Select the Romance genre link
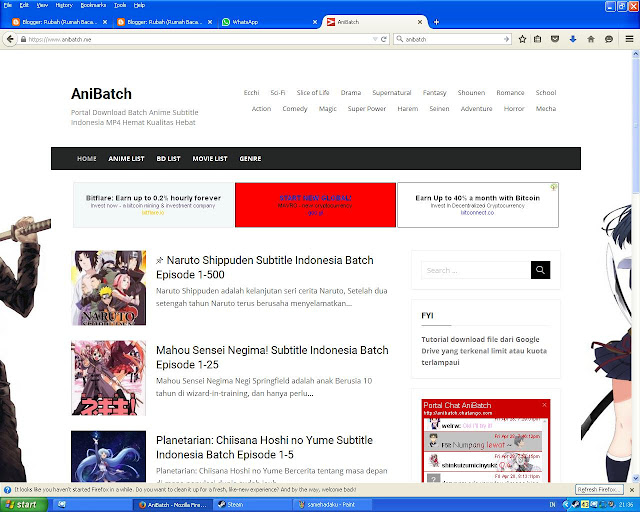640x512 pixels. [510, 93]
